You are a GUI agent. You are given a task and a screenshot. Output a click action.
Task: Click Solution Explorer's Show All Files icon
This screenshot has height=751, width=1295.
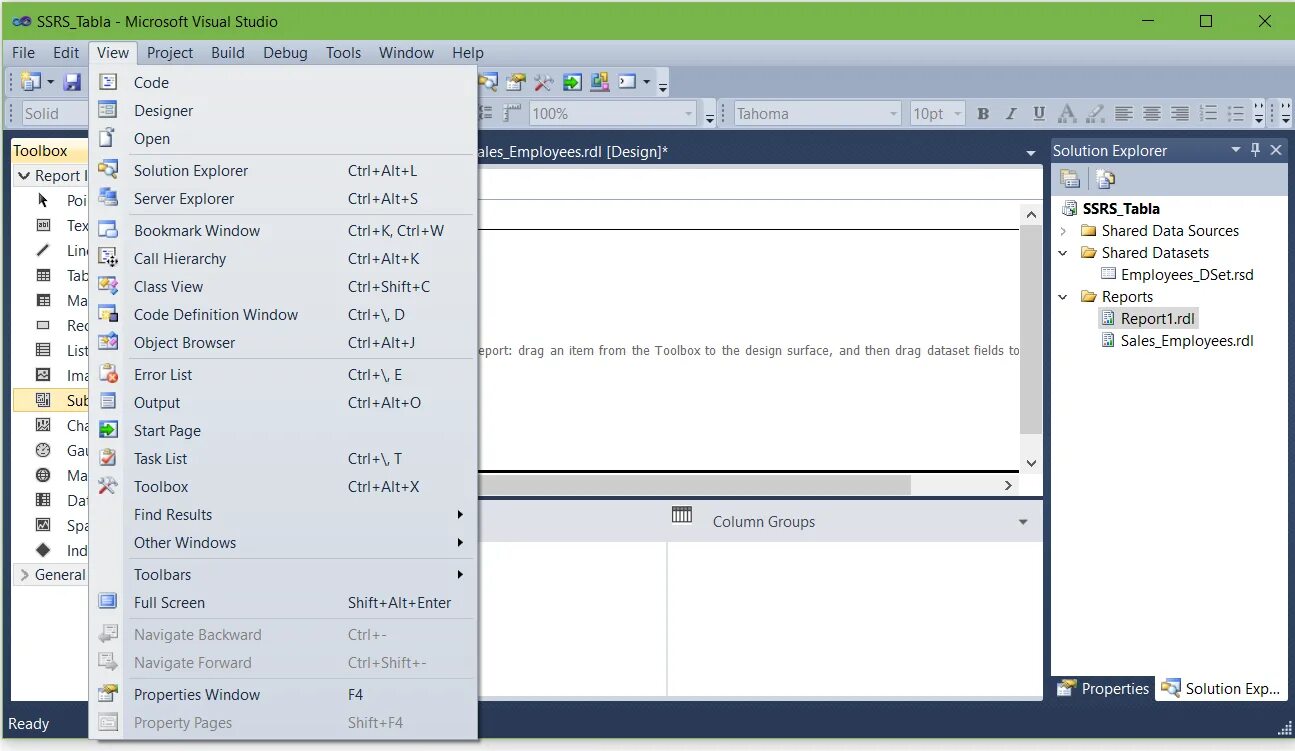click(x=1105, y=179)
